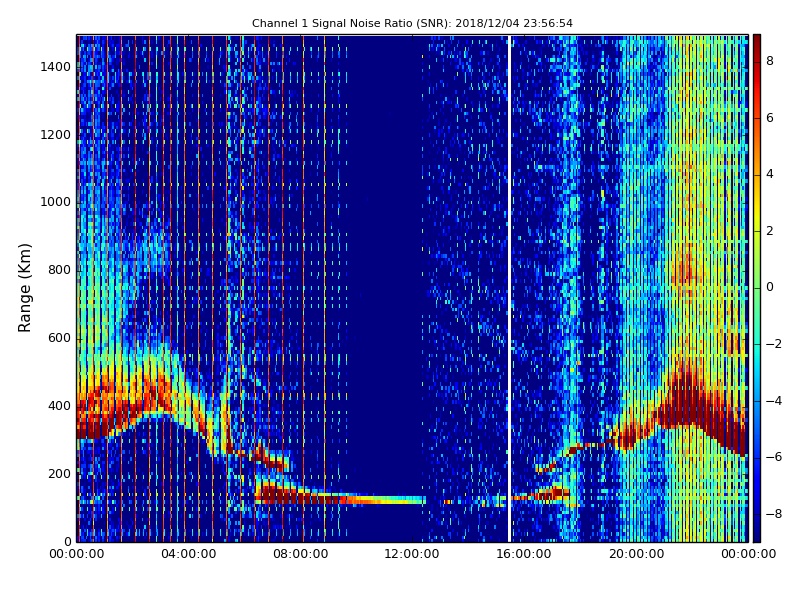Click the colorbar value 4 label

pos(770,174)
